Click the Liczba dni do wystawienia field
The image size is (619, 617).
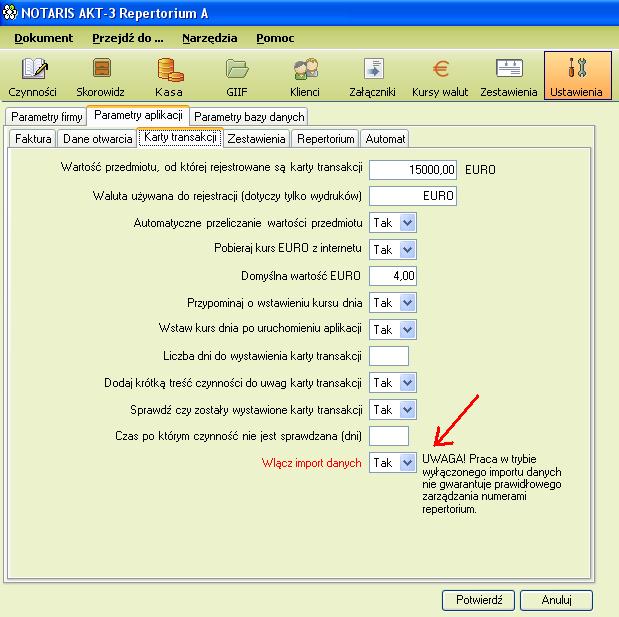tap(389, 356)
